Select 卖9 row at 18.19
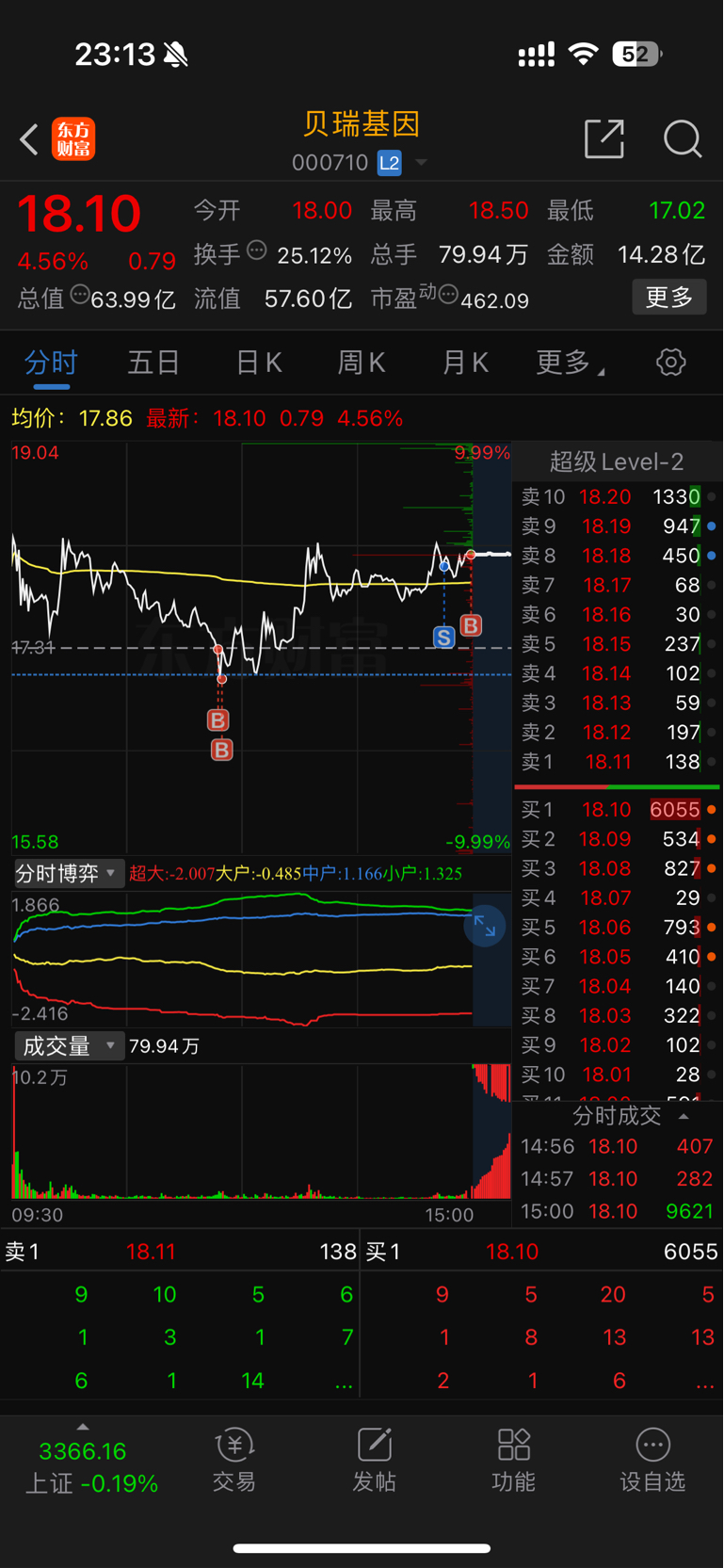 617,526
